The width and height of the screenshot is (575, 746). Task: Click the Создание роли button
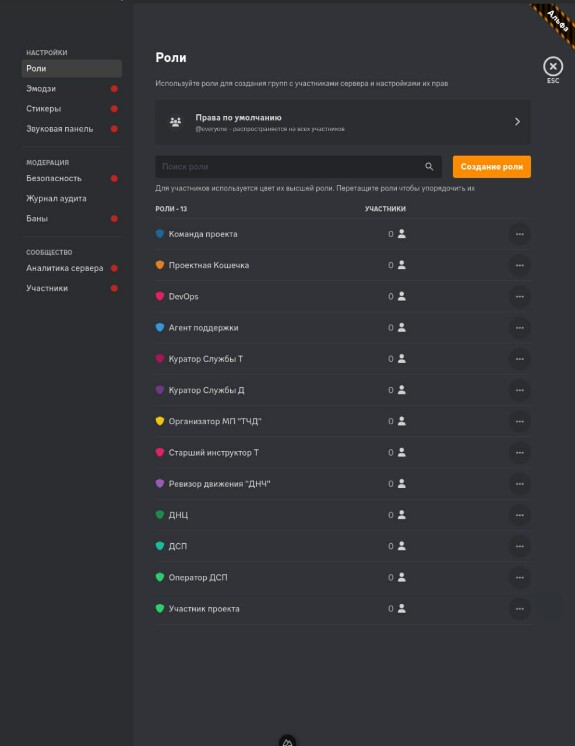pyautogui.click(x=492, y=167)
